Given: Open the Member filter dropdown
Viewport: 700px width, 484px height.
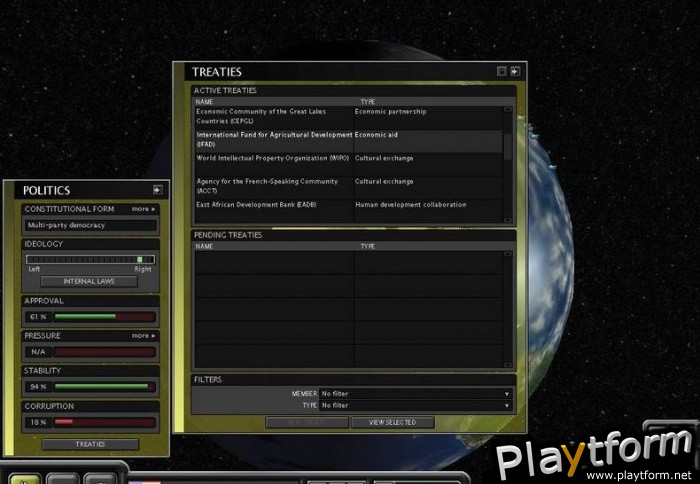Looking at the screenshot, I should pos(416,394).
